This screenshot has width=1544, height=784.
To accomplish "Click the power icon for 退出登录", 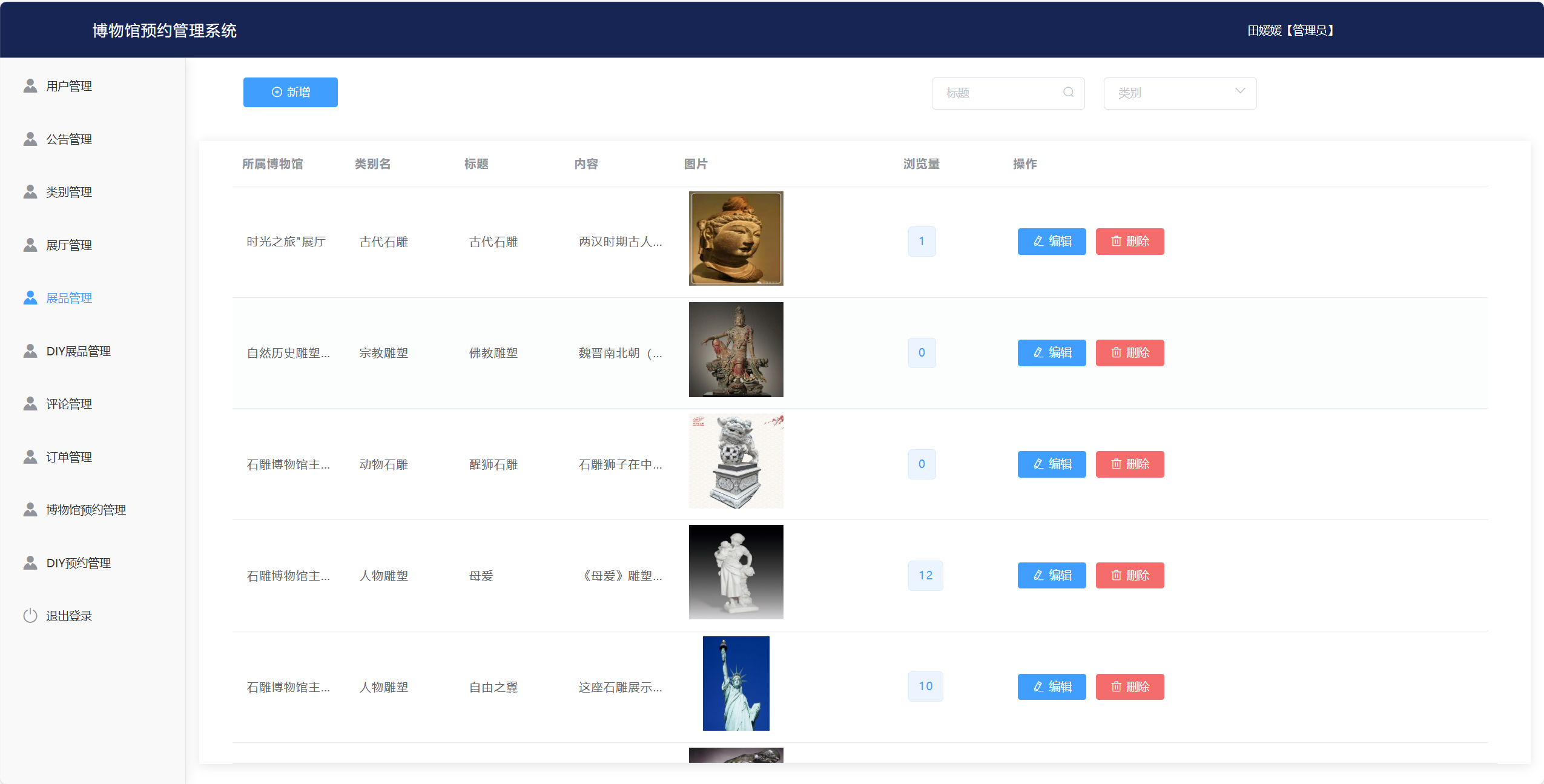I will click(30, 616).
